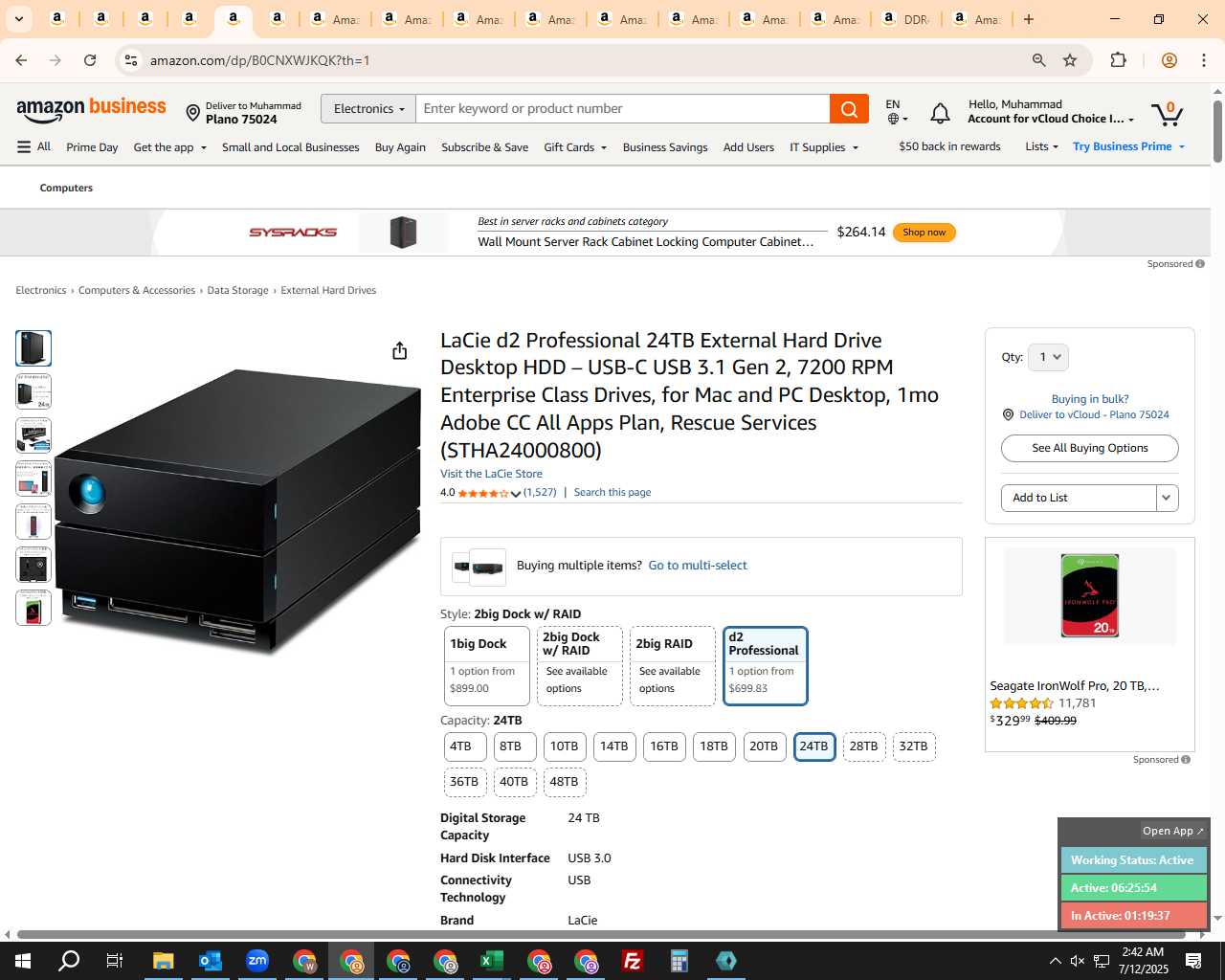This screenshot has width=1225, height=980.
Task: Open Calculator from taskbar
Action: pyautogui.click(x=679, y=961)
